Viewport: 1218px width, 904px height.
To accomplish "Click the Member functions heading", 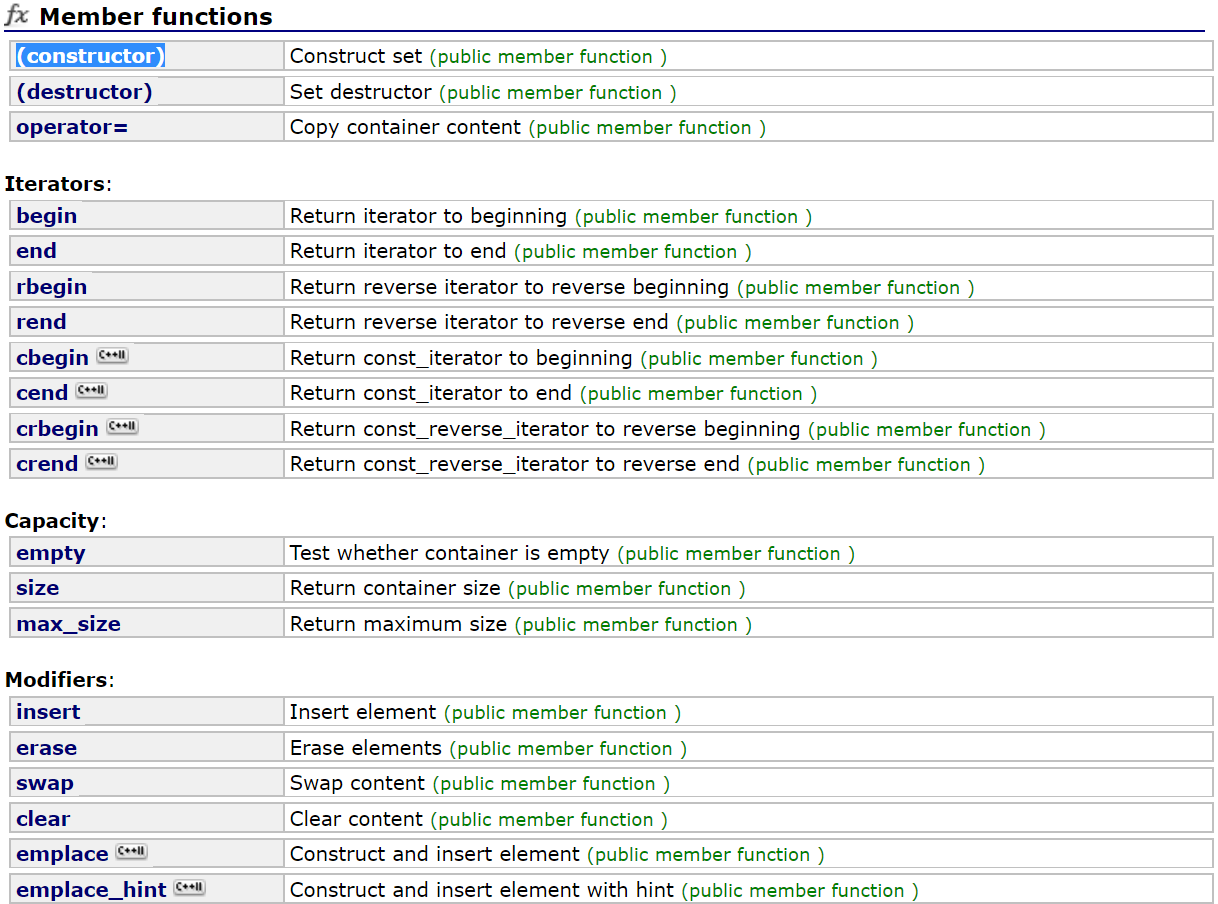I will click(155, 16).
